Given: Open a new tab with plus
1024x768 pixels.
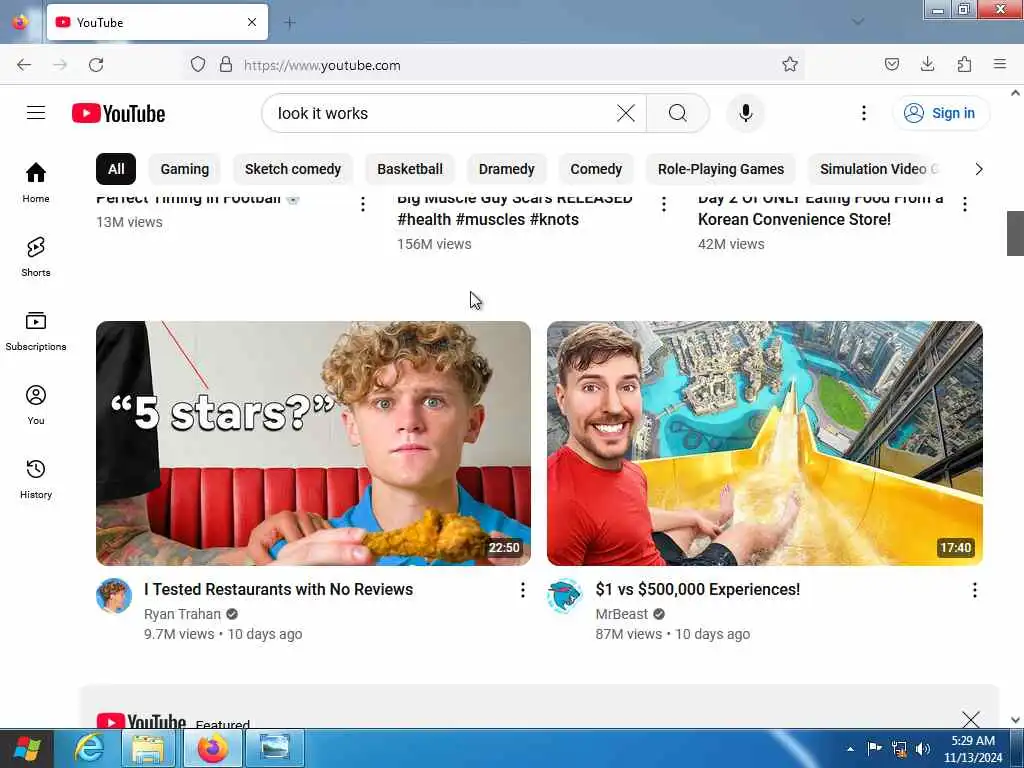Looking at the screenshot, I should [x=290, y=23].
